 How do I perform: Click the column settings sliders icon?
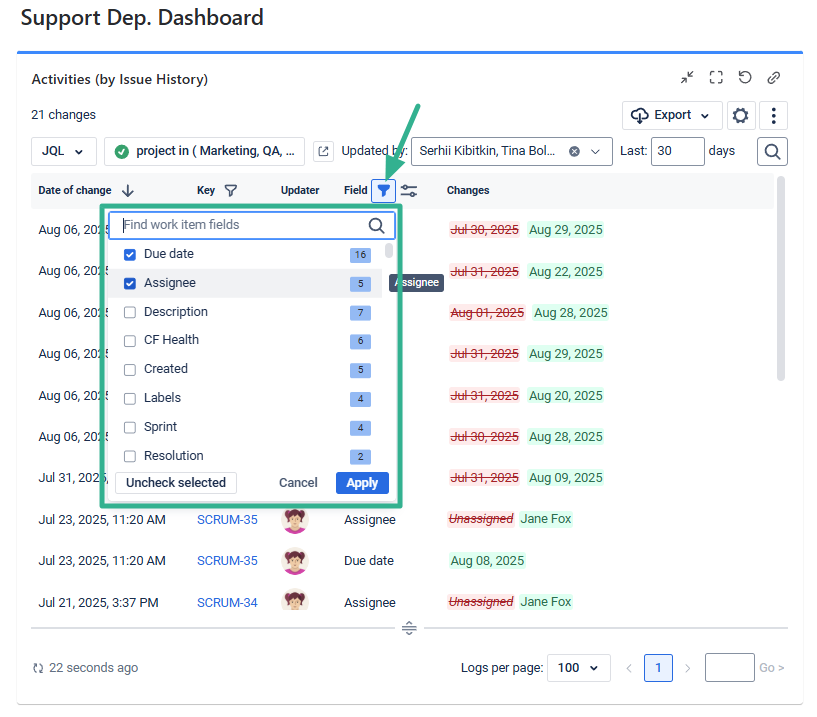point(409,190)
